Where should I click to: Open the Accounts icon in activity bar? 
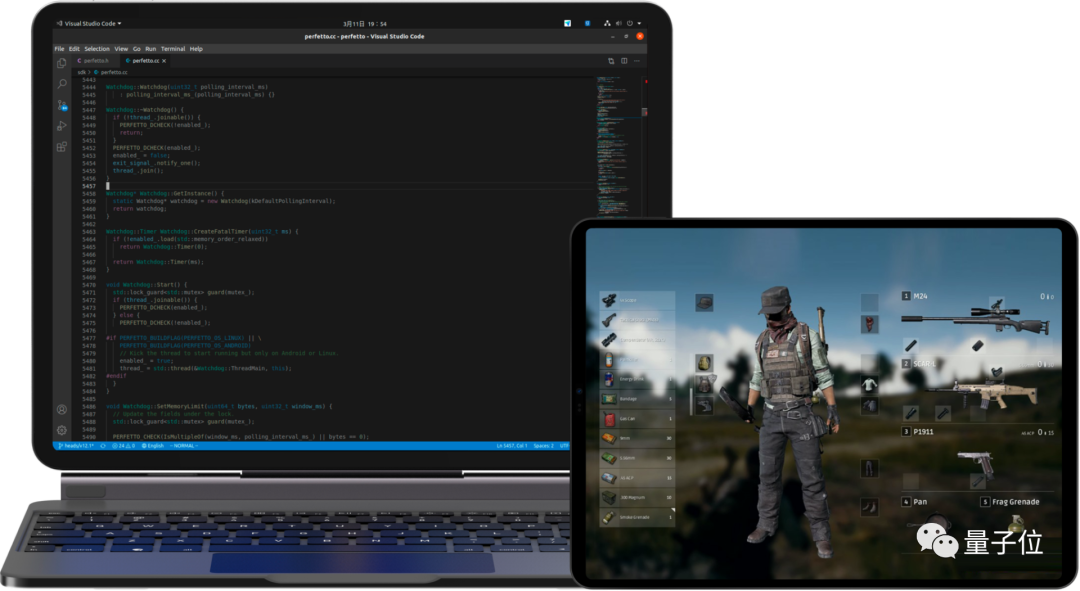tap(61, 409)
